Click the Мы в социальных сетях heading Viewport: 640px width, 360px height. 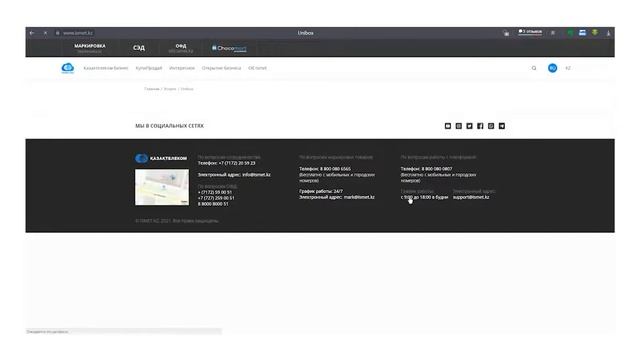pos(169,126)
